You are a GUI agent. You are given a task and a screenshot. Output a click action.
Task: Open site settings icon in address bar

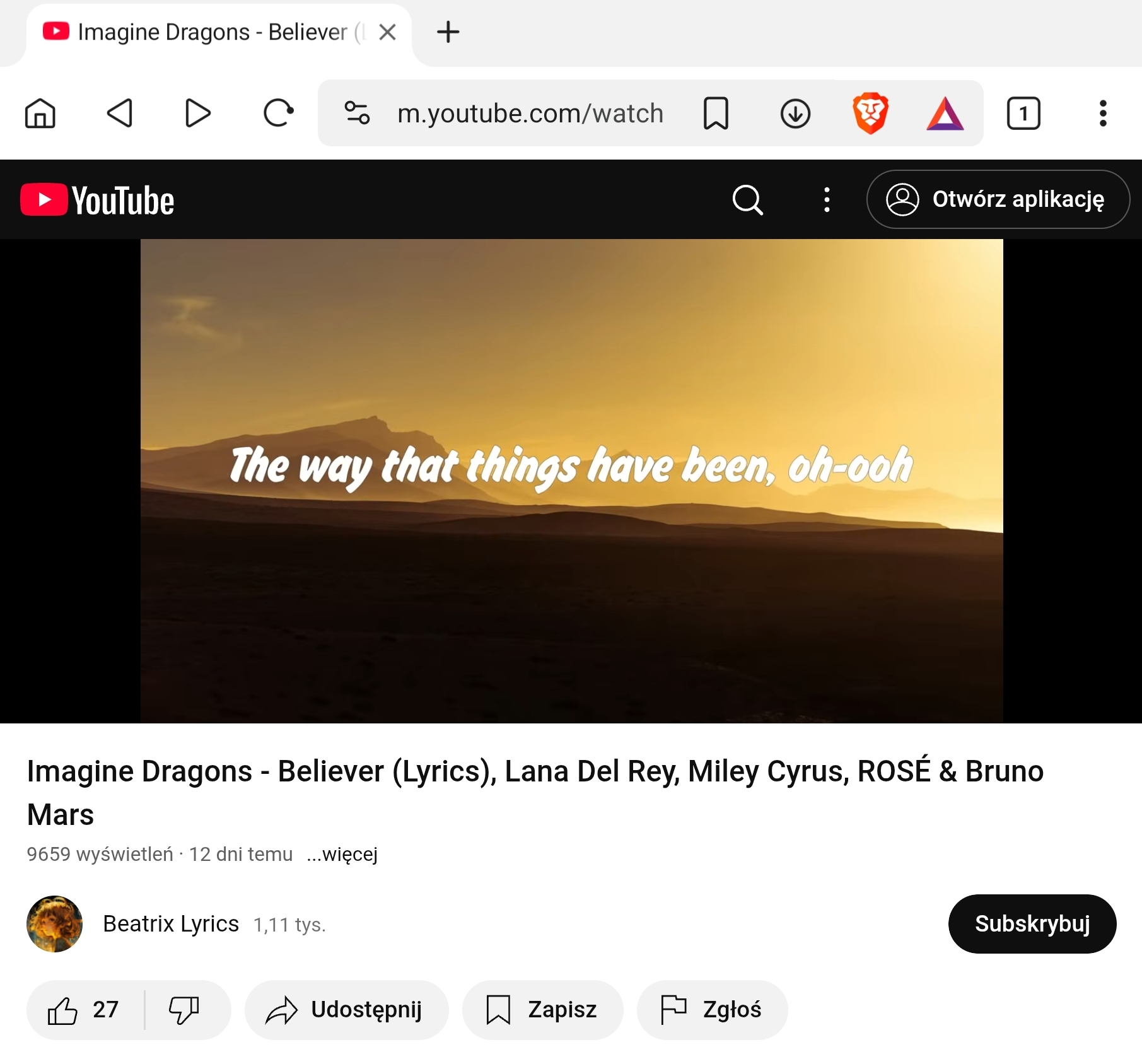(357, 114)
